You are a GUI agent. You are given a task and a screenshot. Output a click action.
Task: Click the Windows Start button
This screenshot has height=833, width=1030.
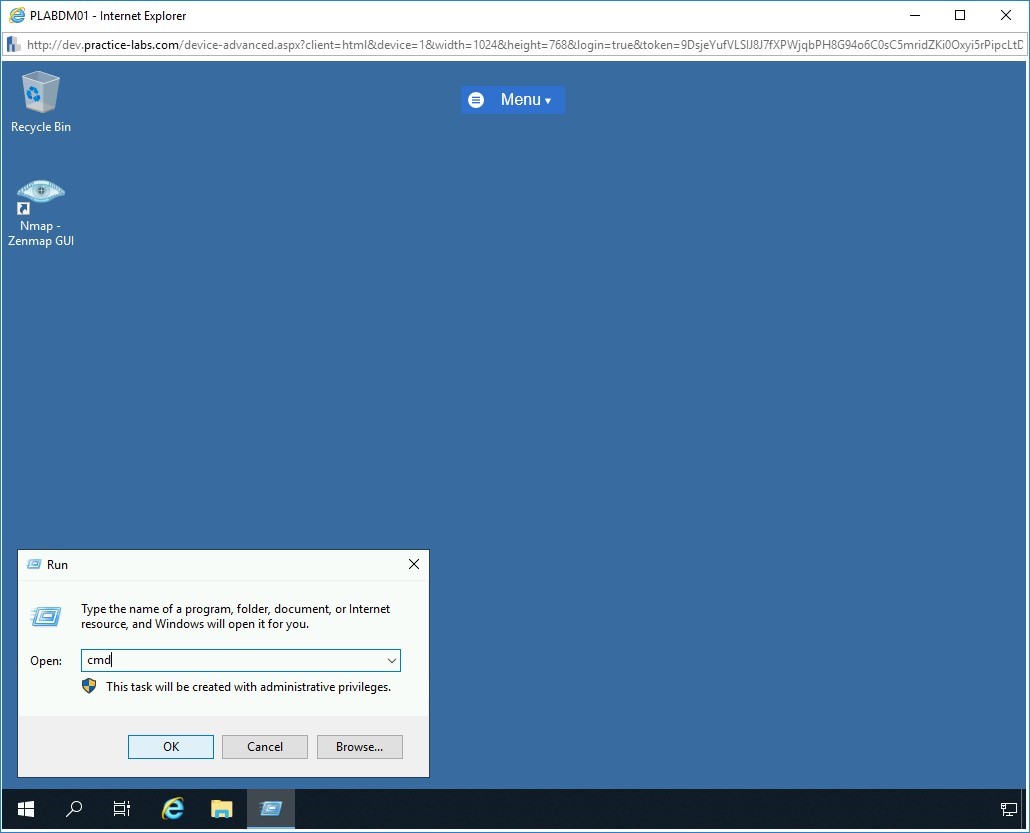pos(24,808)
